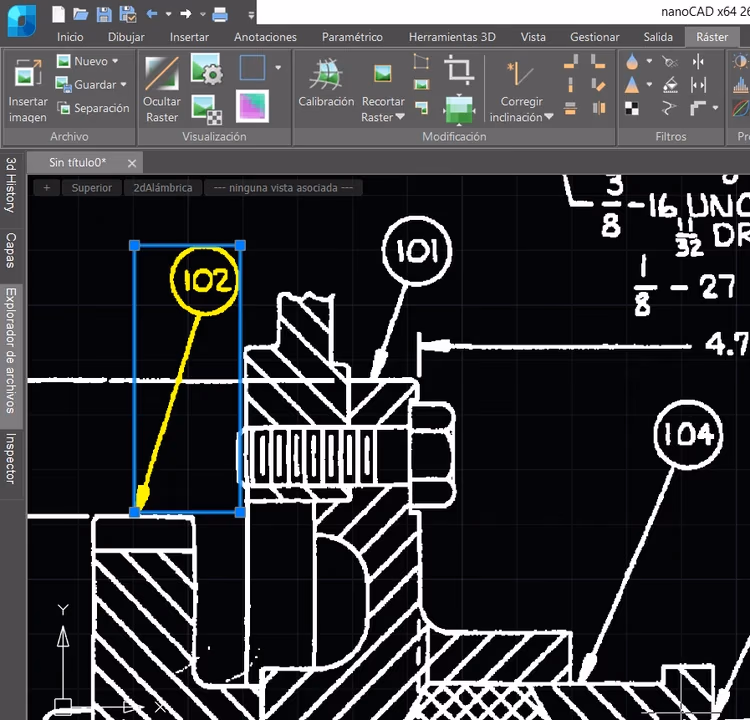Click the speckle removal brush filter icon
Screen dimensions: 750x720
[x=670, y=62]
